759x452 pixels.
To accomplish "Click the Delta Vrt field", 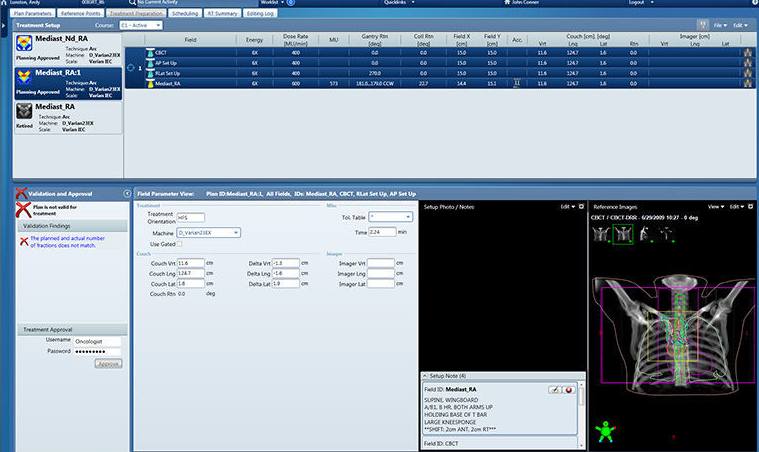I will 286,263.
